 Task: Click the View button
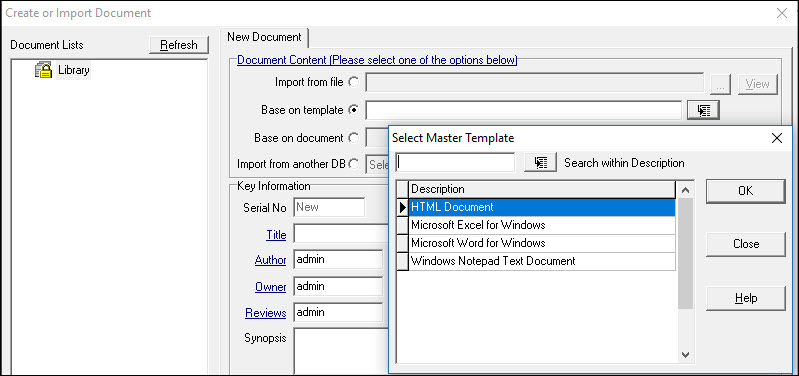pyautogui.click(x=757, y=84)
